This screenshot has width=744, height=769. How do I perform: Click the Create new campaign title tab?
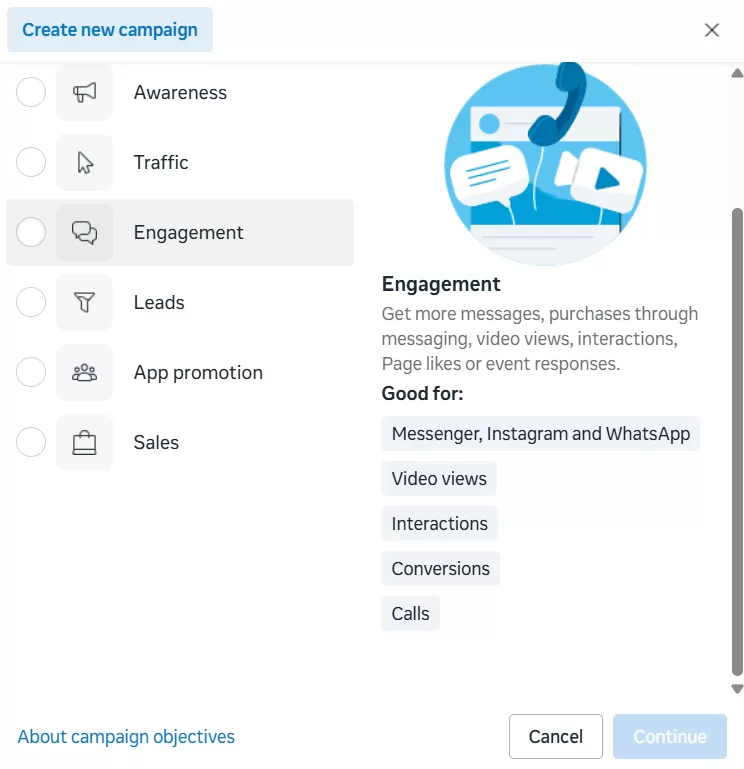point(110,30)
